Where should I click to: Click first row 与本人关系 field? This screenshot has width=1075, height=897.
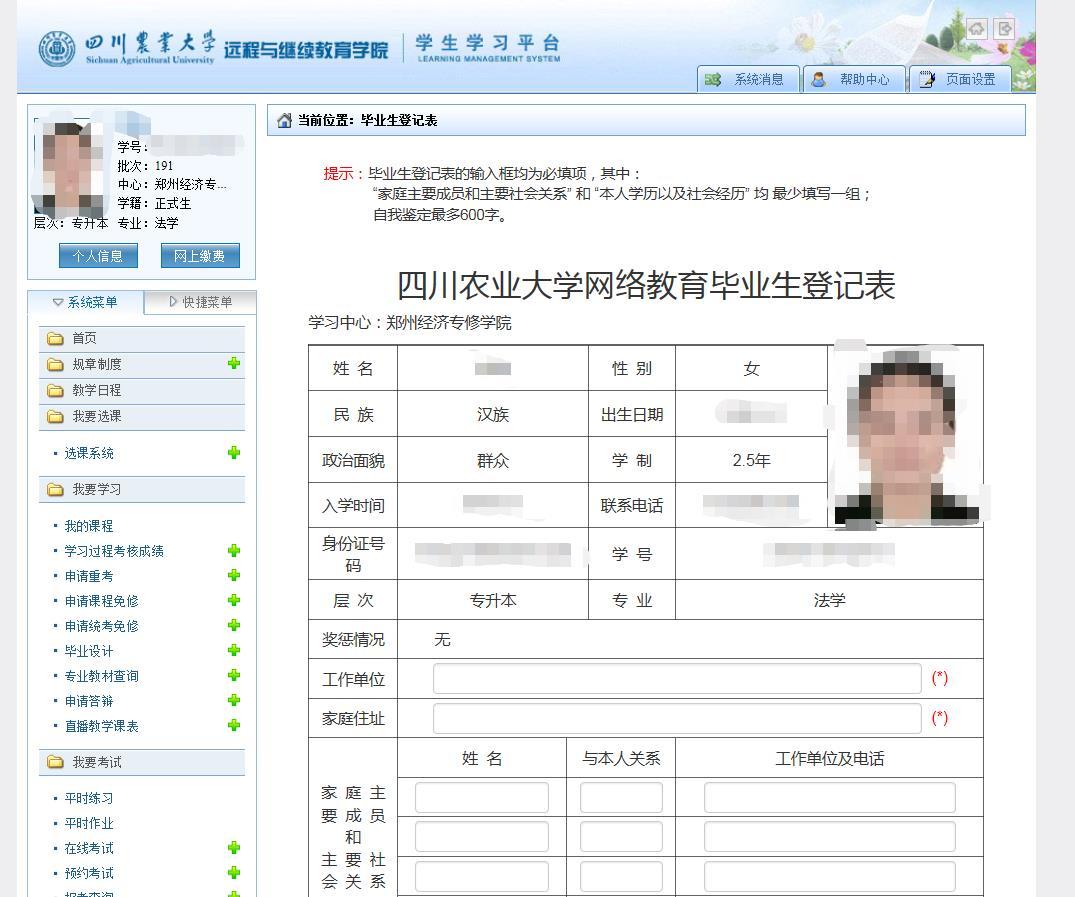(621, 798)
